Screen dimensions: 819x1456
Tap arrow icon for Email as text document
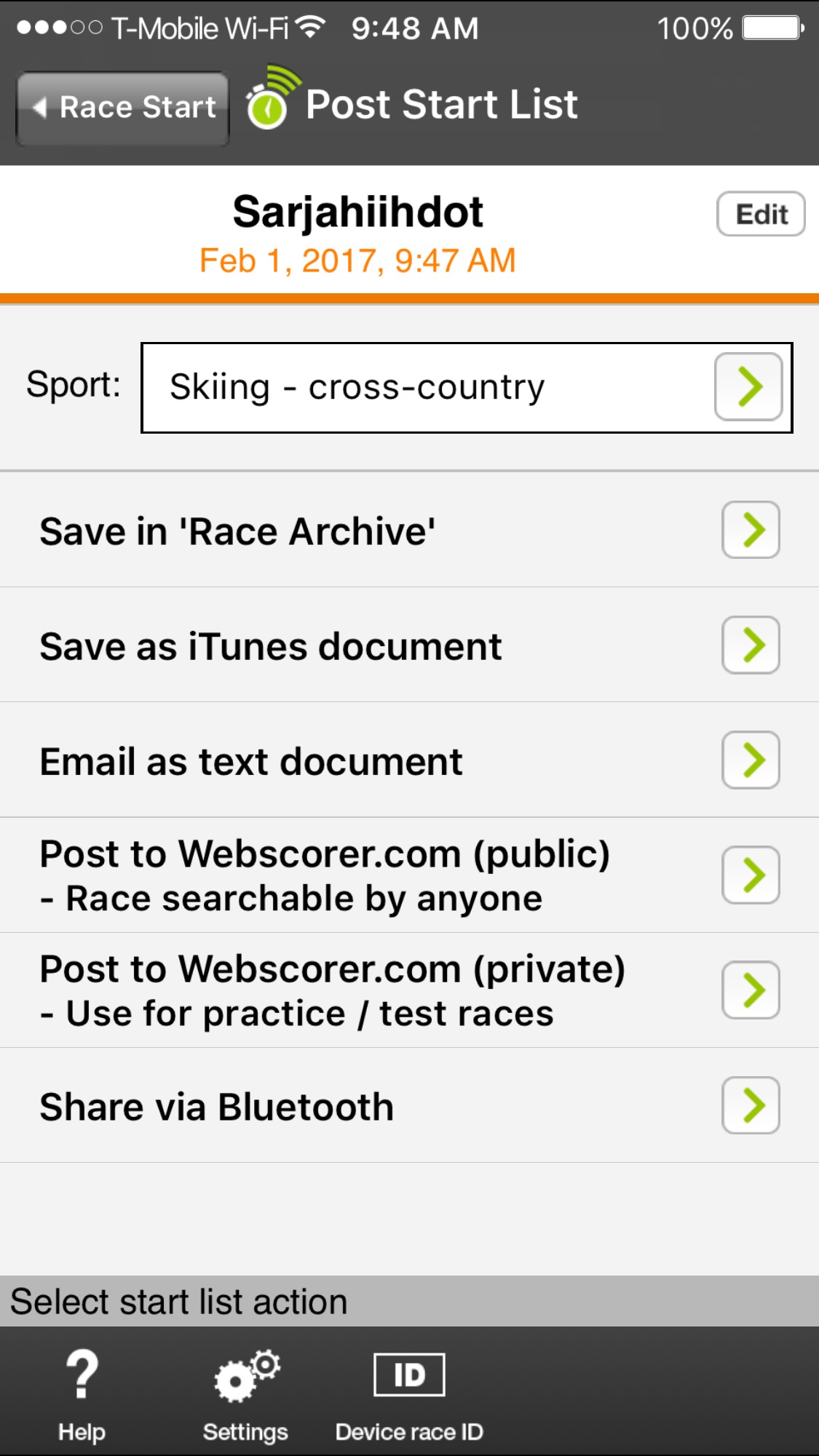coord(751,760)
